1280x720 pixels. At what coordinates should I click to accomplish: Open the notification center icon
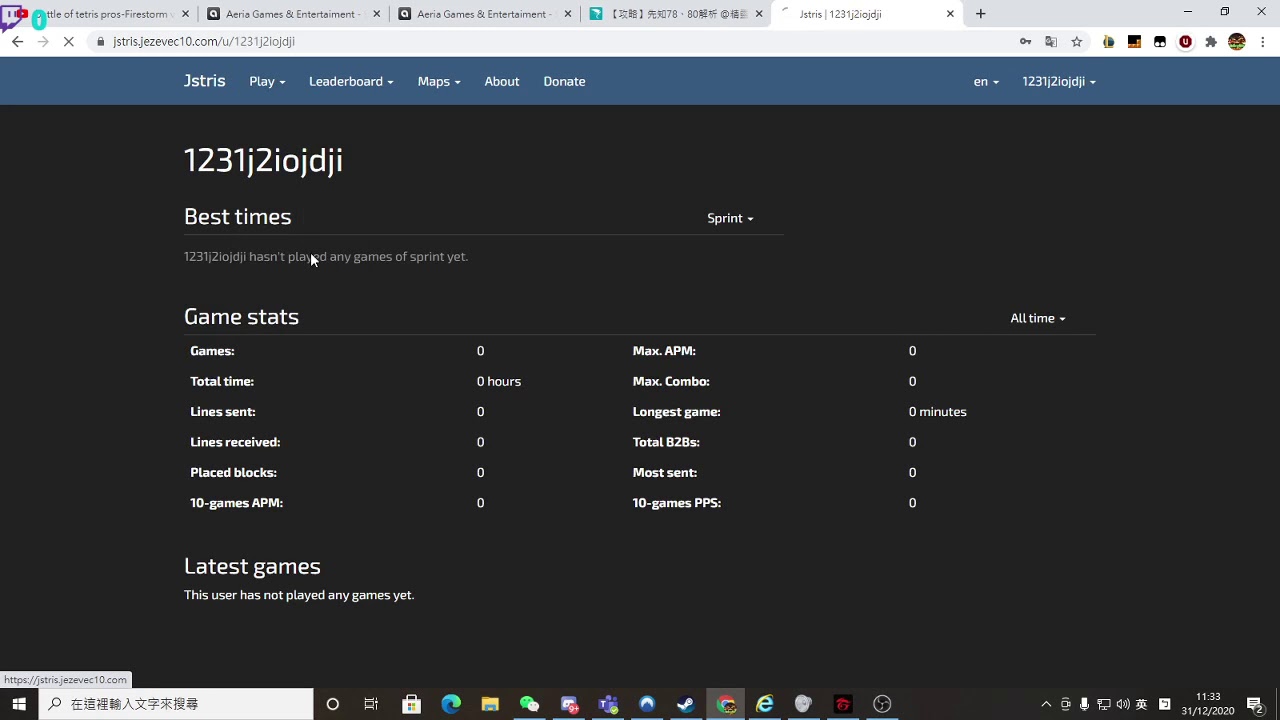point(1255,704)
